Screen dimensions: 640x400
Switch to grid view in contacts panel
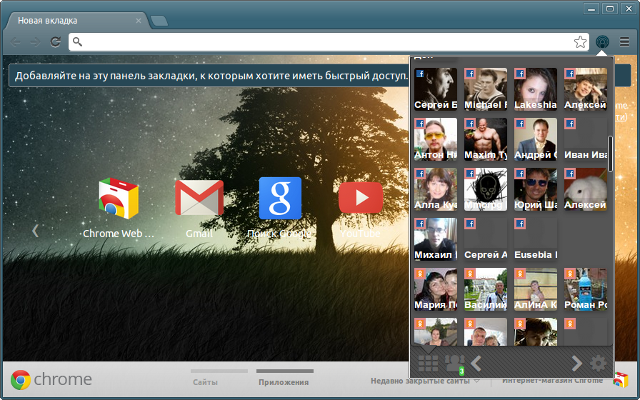click(x=427, y=363)
